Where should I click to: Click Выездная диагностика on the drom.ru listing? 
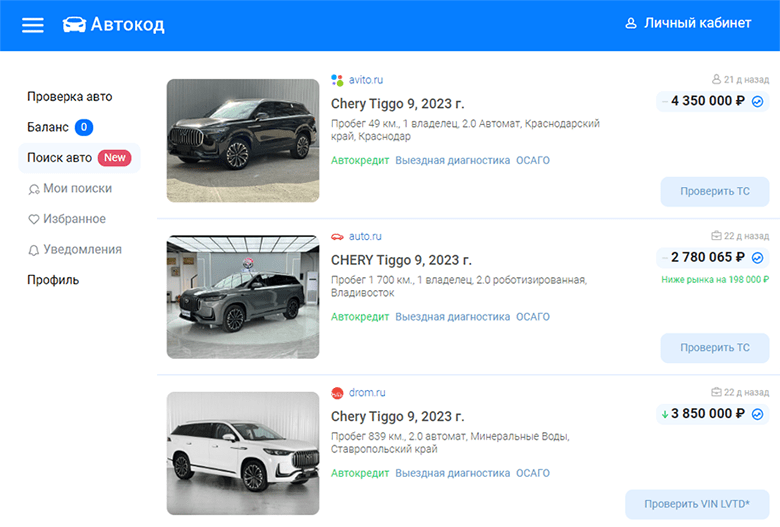coord(453,473)
